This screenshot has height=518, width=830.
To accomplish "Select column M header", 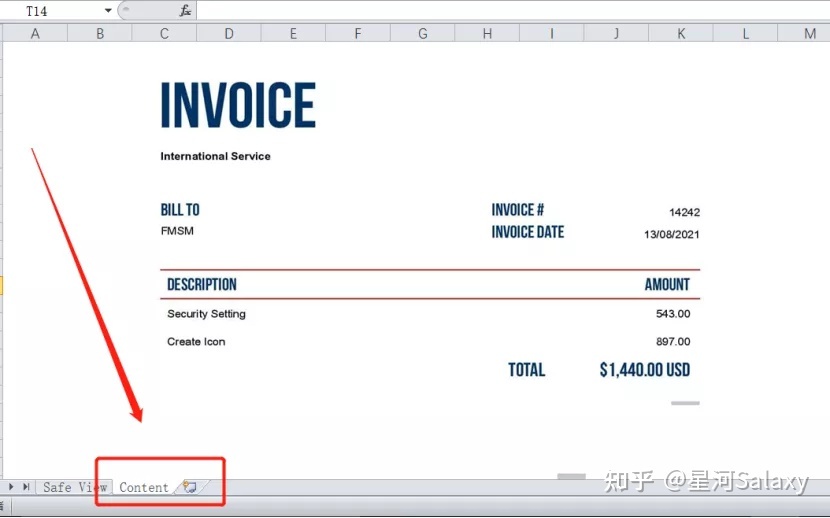I will coord(809,34).
